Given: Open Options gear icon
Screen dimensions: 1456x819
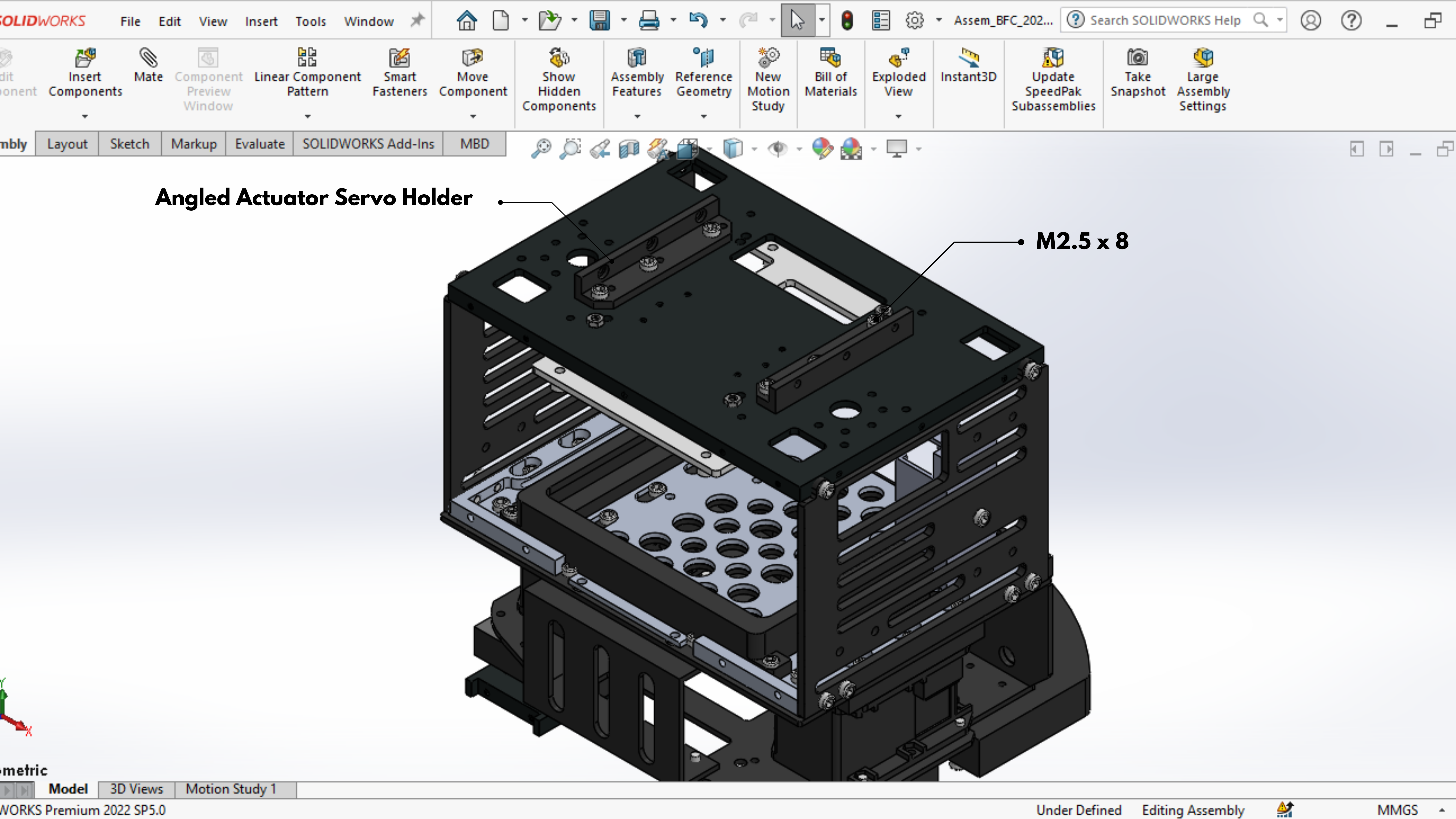Looking at the screenshot, I should coord(915,21).
